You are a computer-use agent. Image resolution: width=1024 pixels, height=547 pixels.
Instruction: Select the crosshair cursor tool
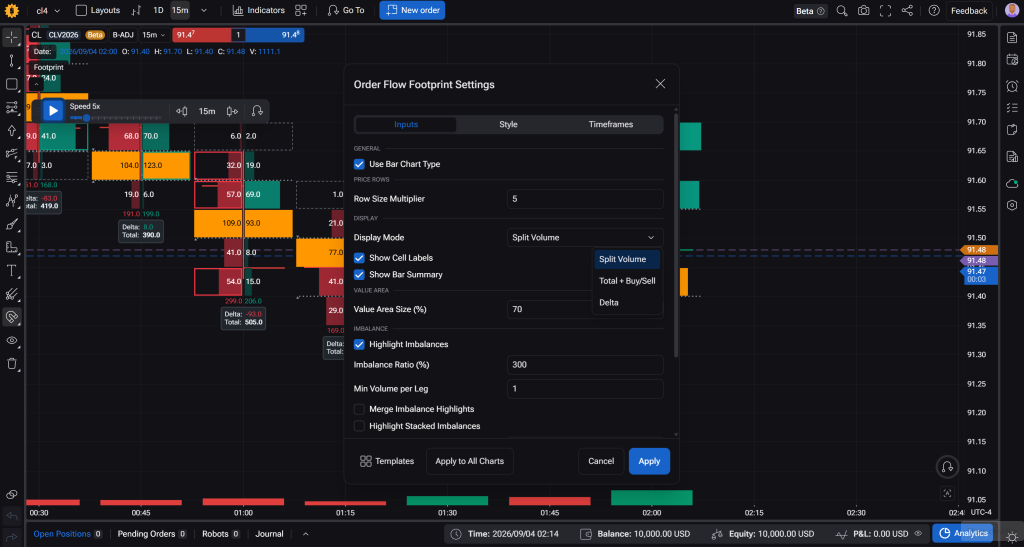pos(12,37)
